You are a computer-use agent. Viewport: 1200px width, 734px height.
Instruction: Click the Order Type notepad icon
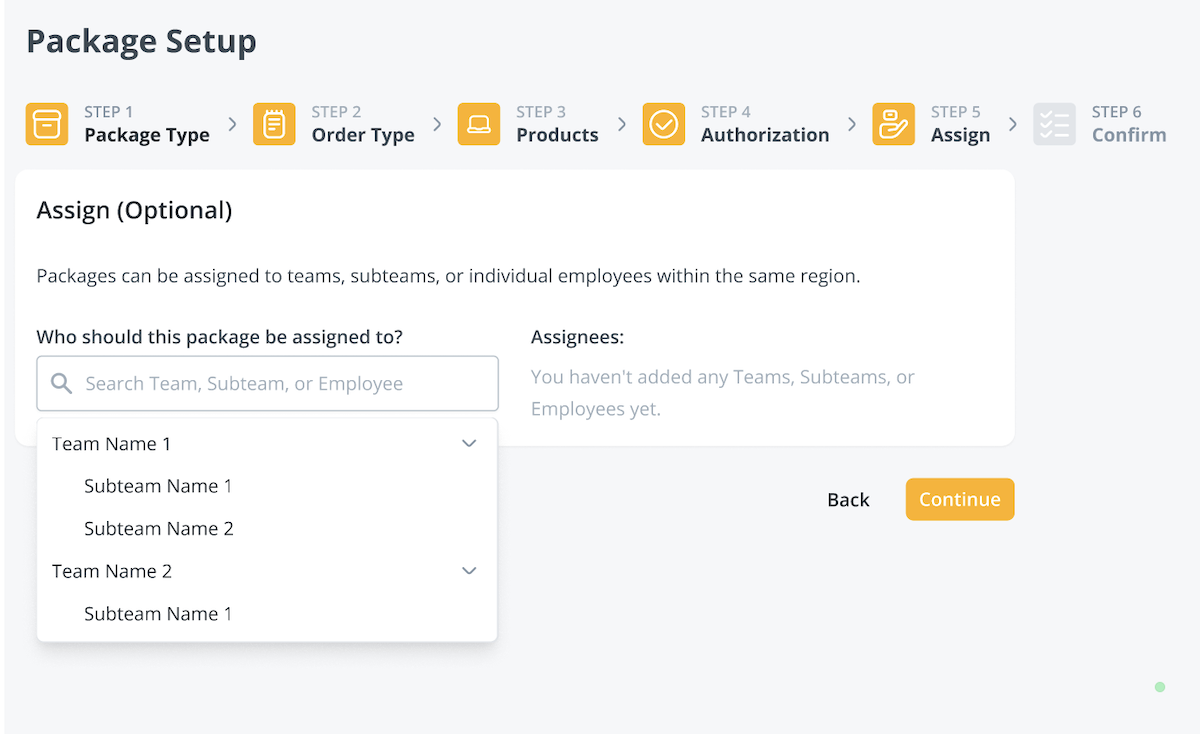(274, 125)
